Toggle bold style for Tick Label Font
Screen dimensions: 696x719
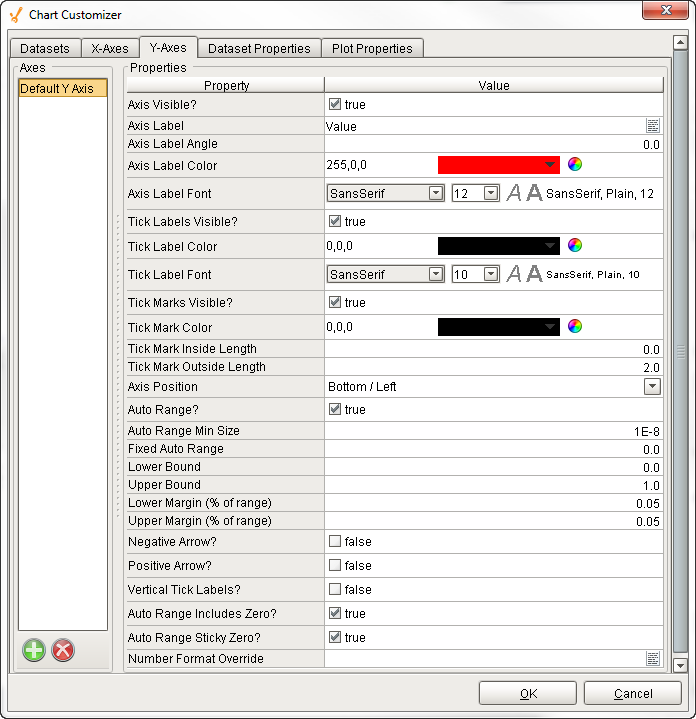click(x=534, y=274)
